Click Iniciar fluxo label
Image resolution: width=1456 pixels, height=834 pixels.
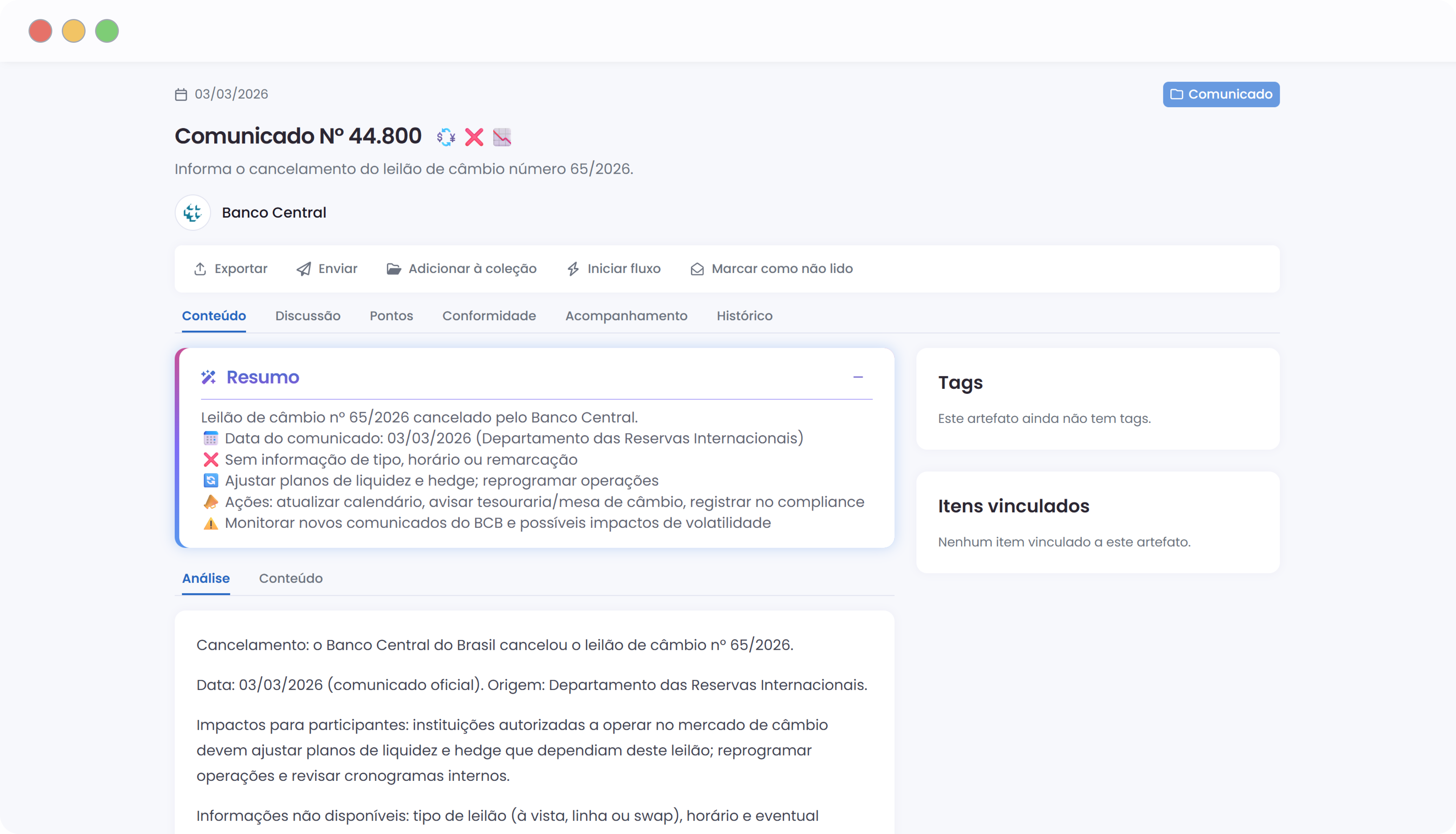tap(624, 269)
